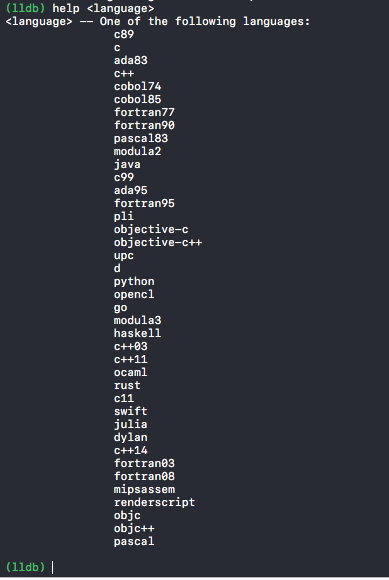This screenshot has height=580, width=389.
Task: Click the 'pascal83' language entry
Action: point(141,138)
